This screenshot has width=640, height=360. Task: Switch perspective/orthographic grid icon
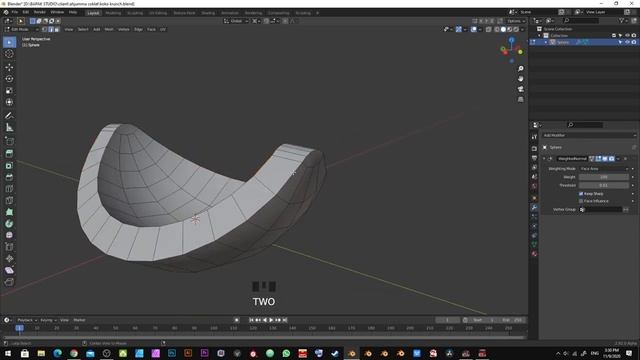click(520, 99)
